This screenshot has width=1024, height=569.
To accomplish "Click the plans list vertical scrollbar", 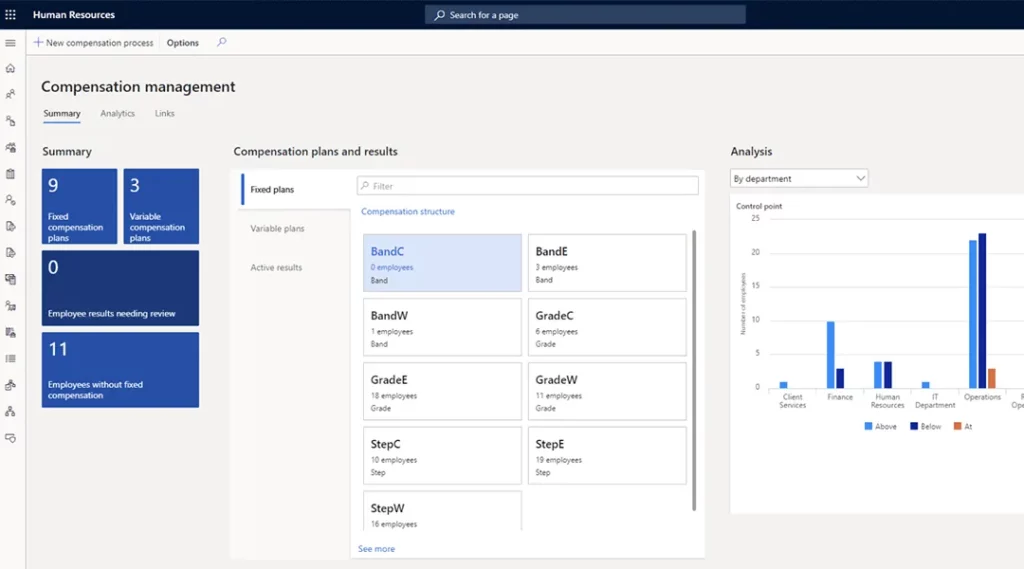I will (x=694, y=370).
